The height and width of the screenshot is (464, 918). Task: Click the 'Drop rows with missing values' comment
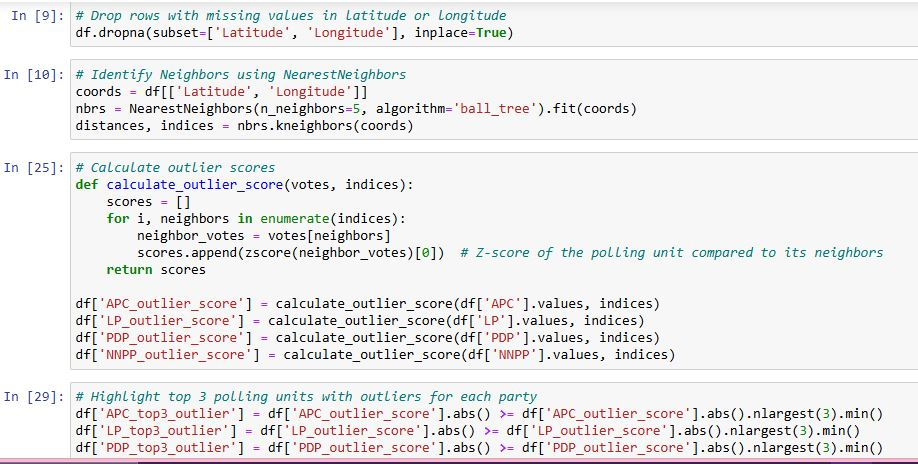tap(291, 15)
